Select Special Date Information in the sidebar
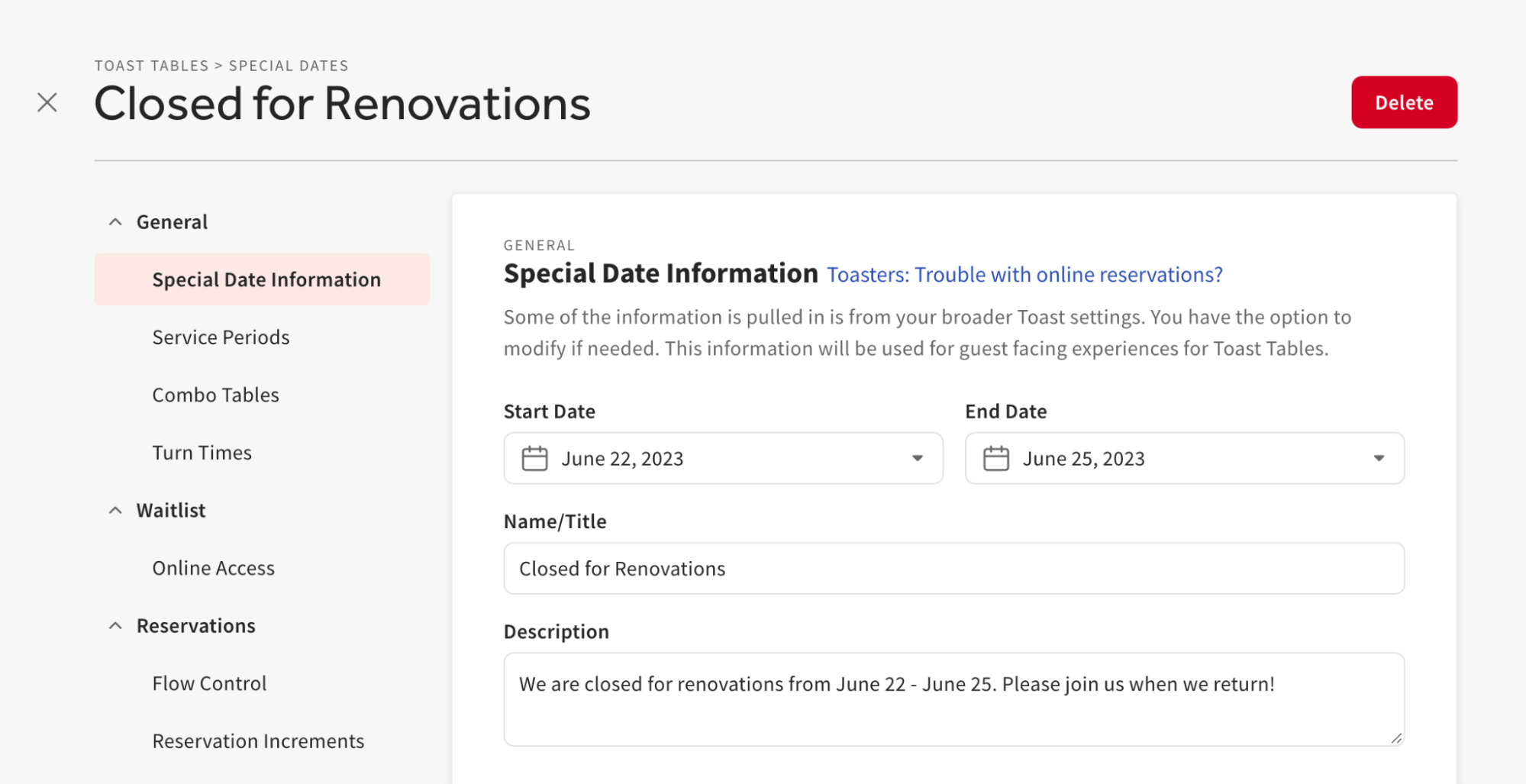This screenshot has width=1526, height=784. pyautogui.click(x=265, y=279)
